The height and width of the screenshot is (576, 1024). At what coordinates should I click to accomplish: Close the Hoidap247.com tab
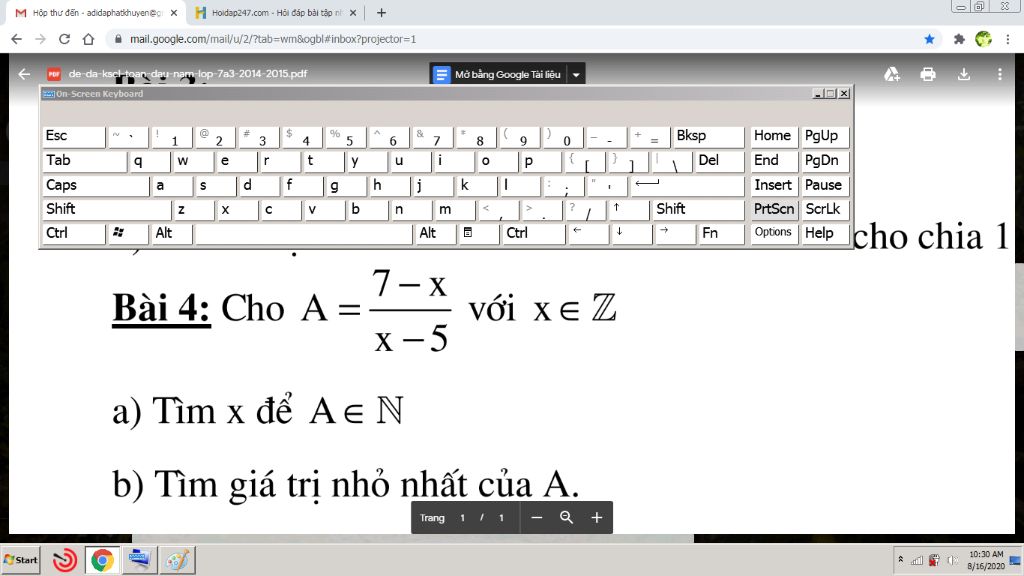(x=353, y=12)
